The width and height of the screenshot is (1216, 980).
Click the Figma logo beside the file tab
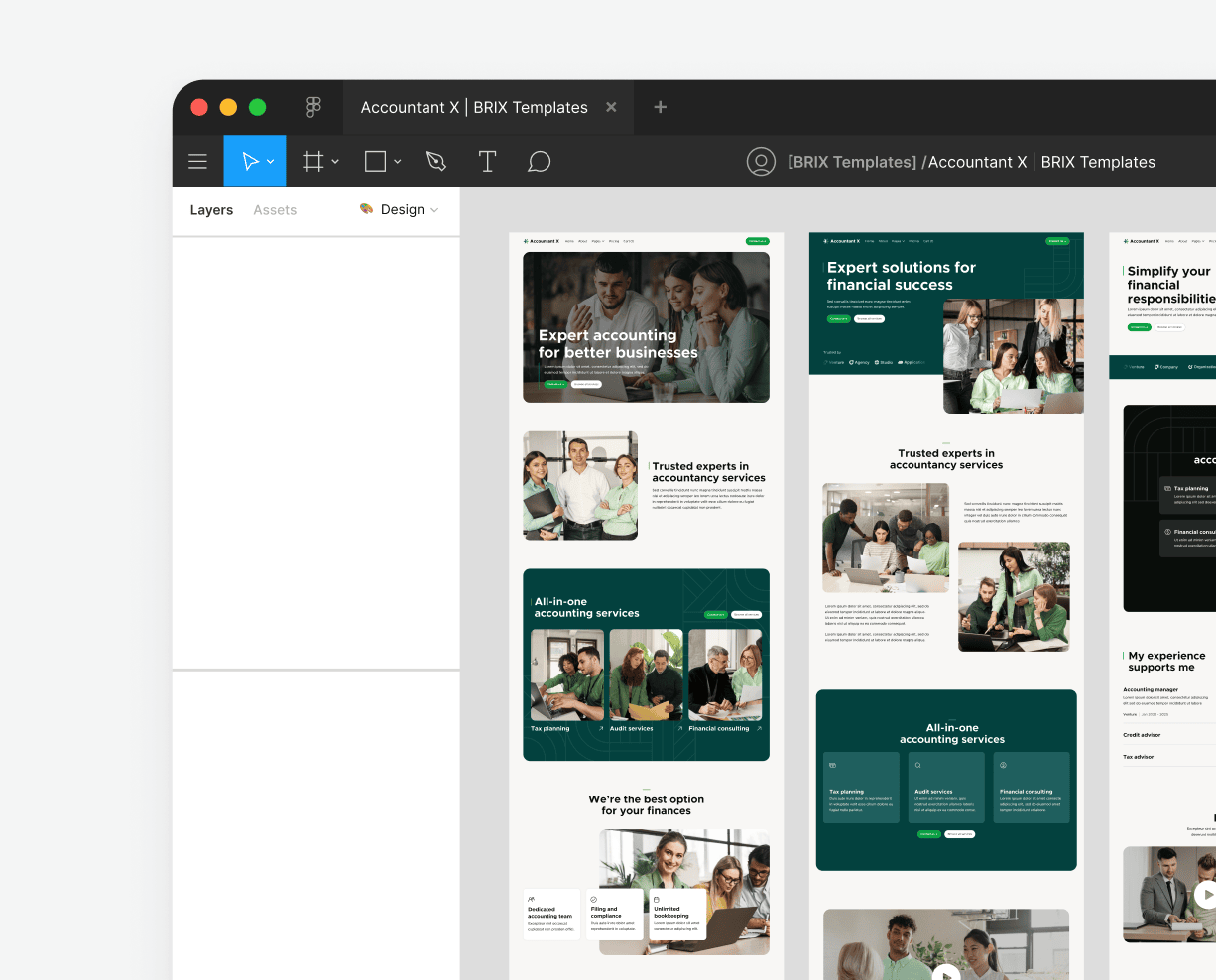pos(313,107)
